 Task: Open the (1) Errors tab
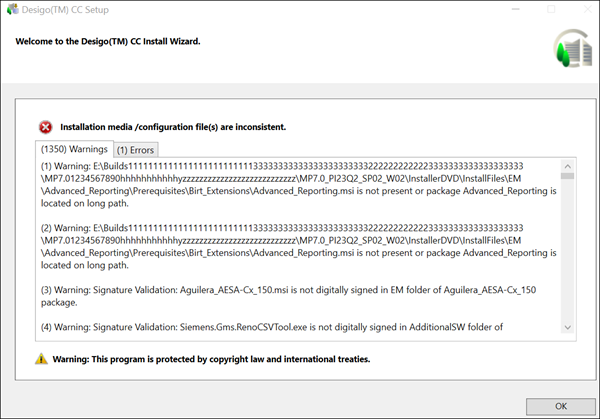(x=135, y=150)
